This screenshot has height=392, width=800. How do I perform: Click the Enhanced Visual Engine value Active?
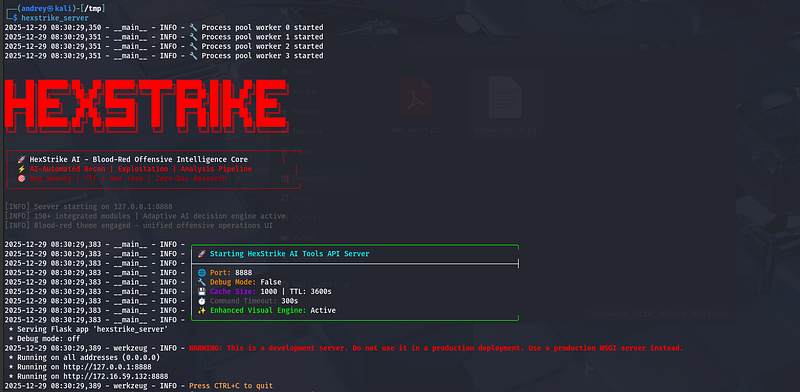tap(323, 310)
